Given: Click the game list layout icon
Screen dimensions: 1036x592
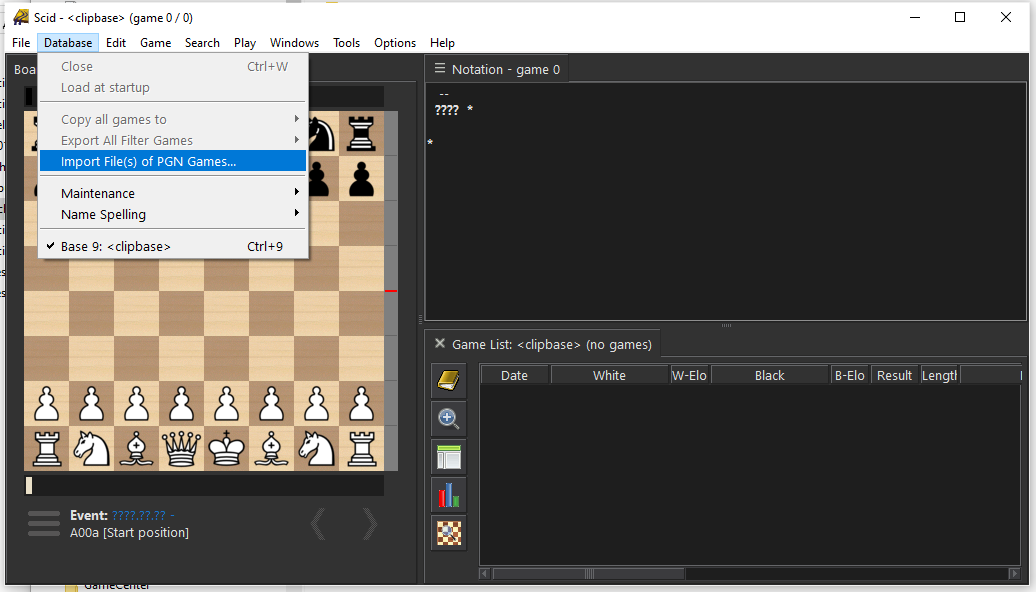Looking at the screenshot, I should (x=449, y=457).
